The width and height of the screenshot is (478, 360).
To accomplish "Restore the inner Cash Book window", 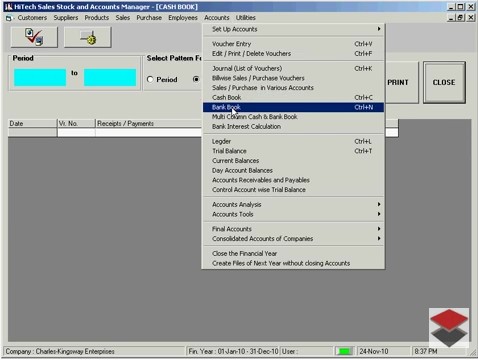I will pos(461,18).
